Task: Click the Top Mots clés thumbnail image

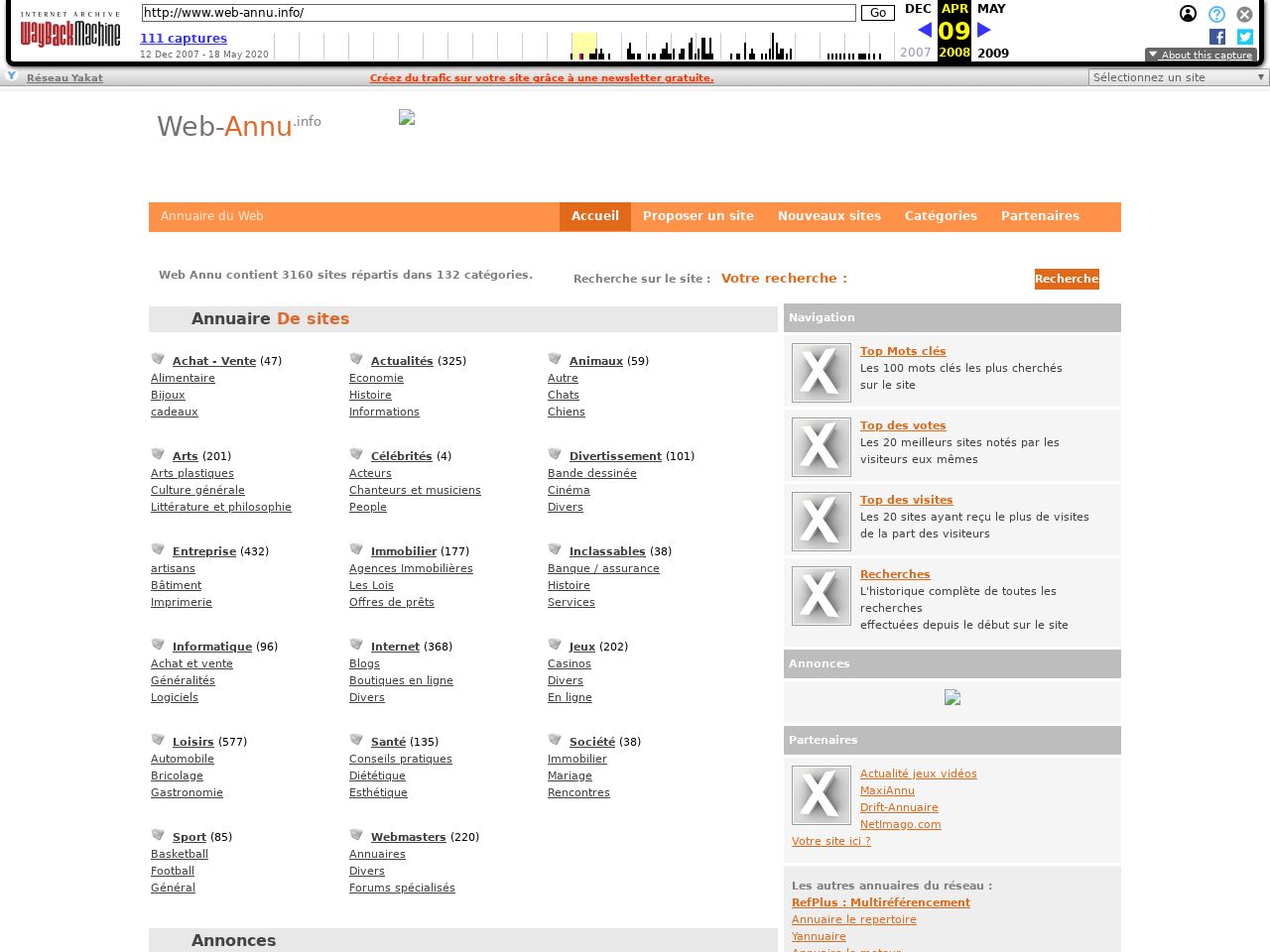Action: 821,373
